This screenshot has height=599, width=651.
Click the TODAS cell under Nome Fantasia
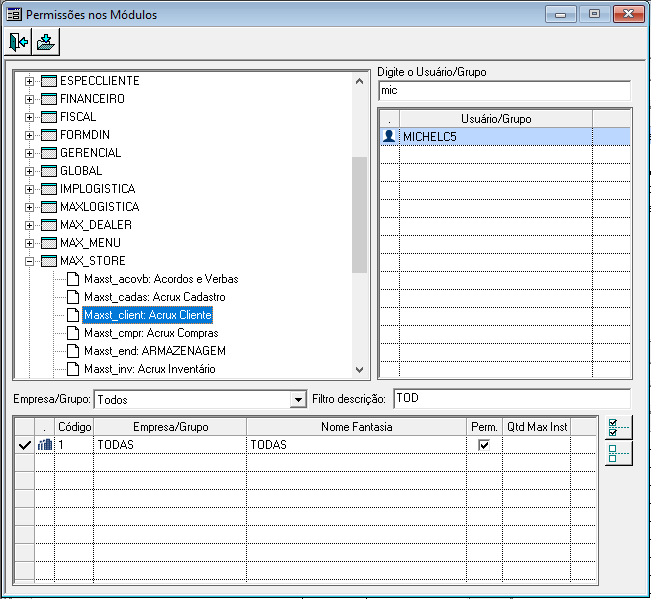coord(357,445)
